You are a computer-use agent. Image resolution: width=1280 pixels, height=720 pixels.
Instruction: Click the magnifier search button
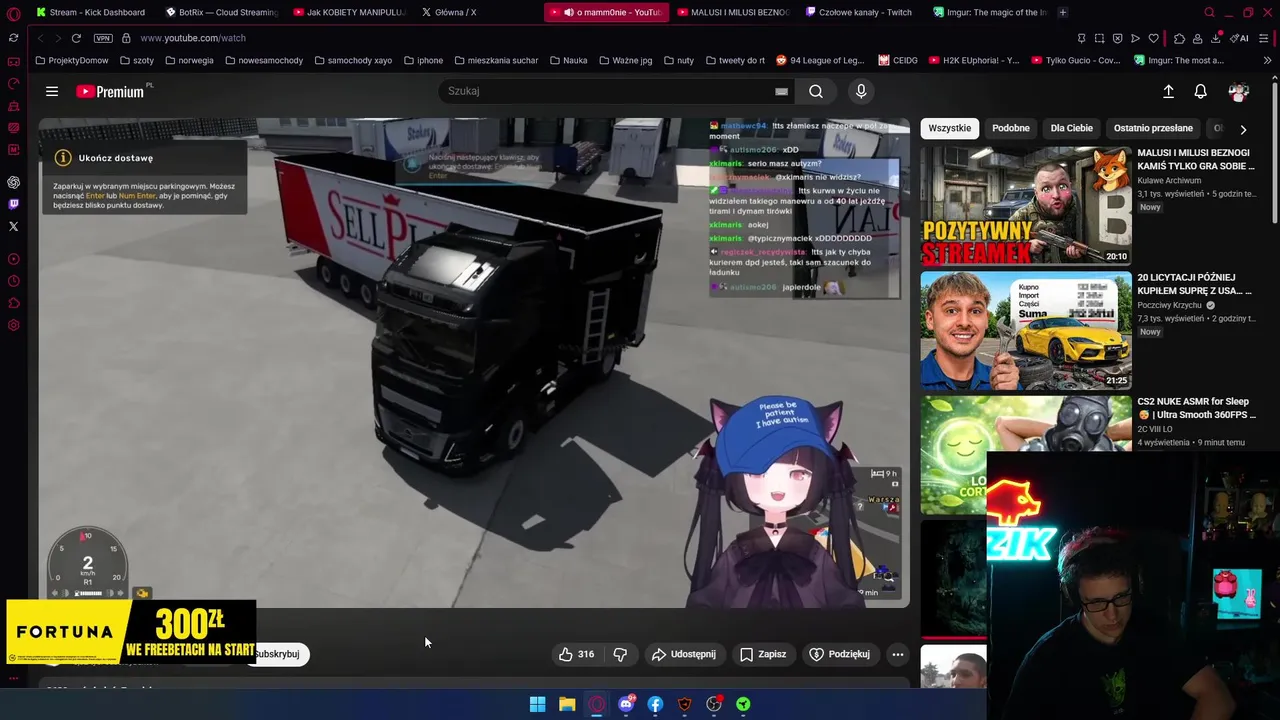[816, 91]
